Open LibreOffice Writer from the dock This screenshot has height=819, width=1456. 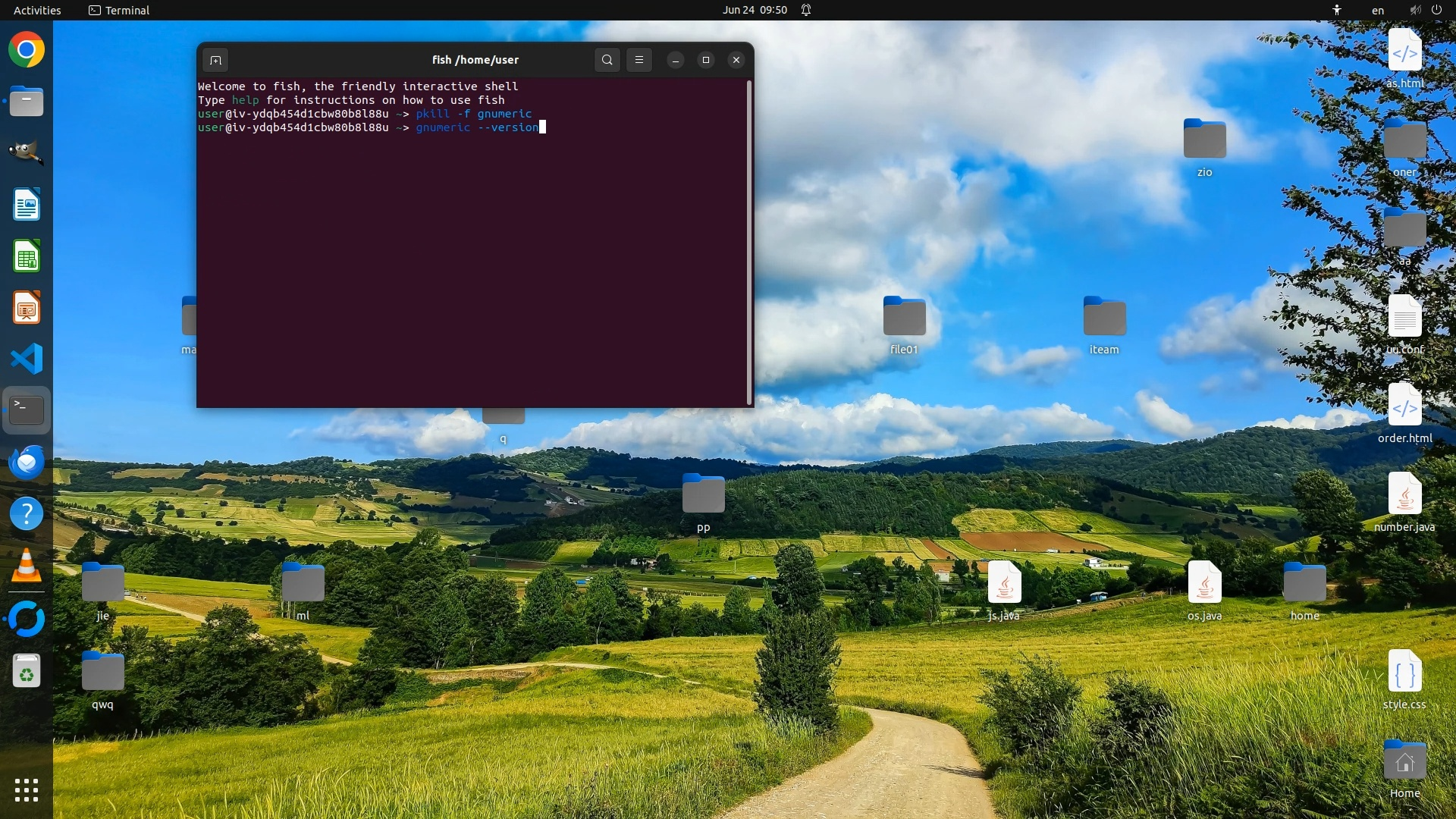point(27,205)
